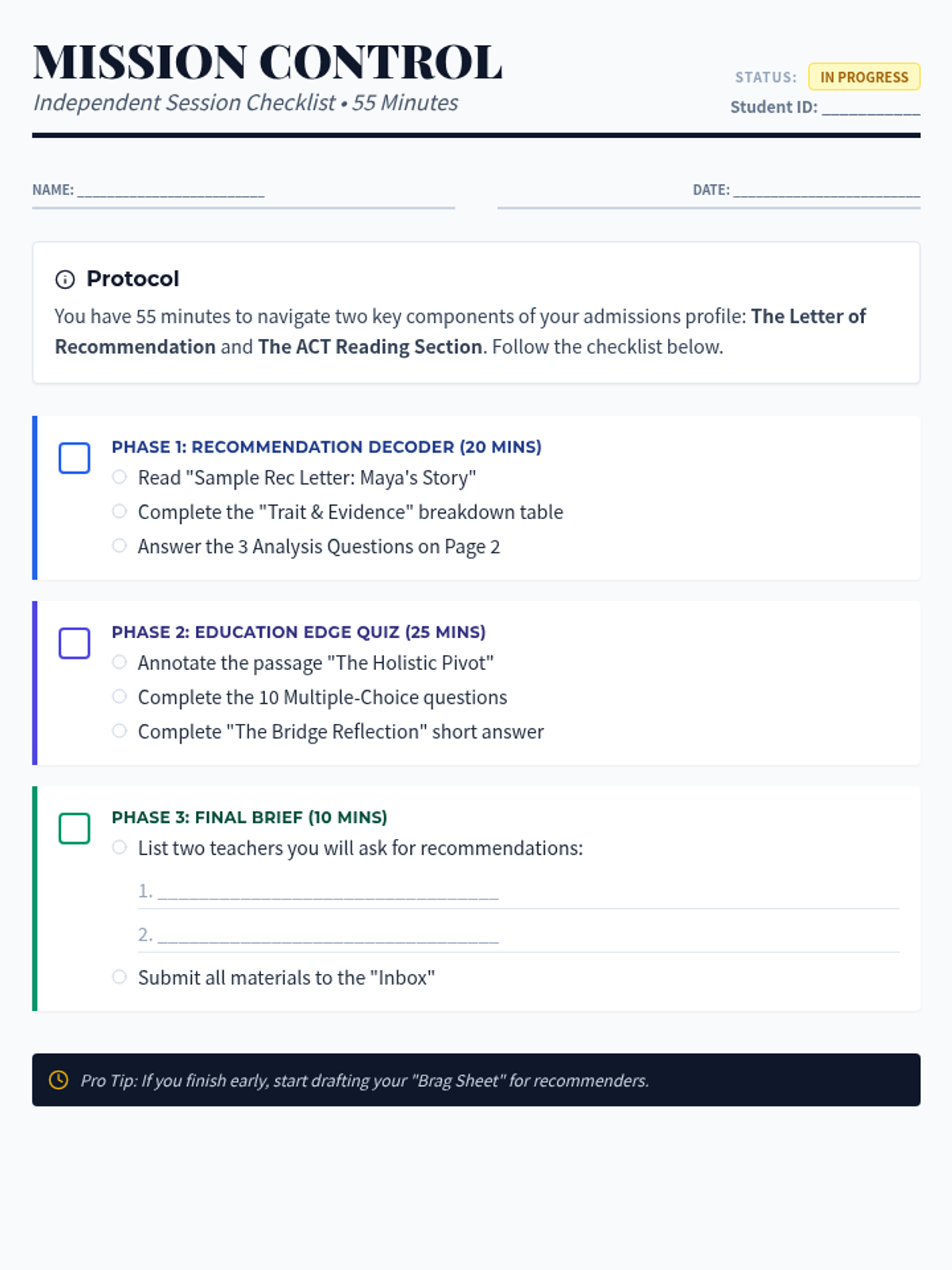Viewport: 952px width, 1270px height.
Task: Tick the 'Trait & Evidence' breakdown table item
Action: click(119, 511)
